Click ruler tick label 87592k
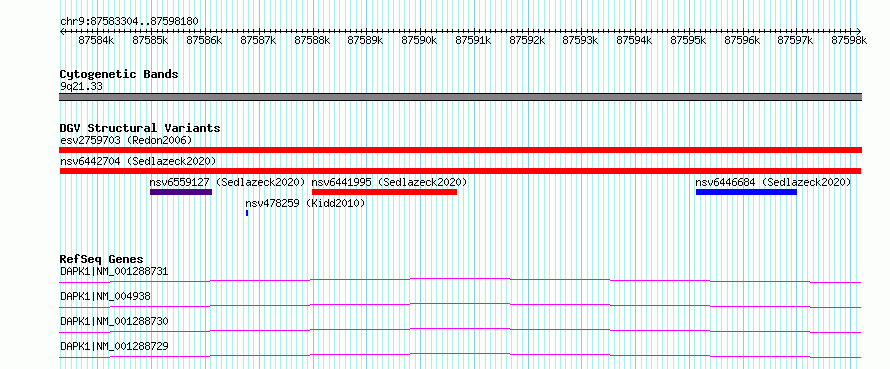The height and width of the screenshot is (369, 890). 527,40
